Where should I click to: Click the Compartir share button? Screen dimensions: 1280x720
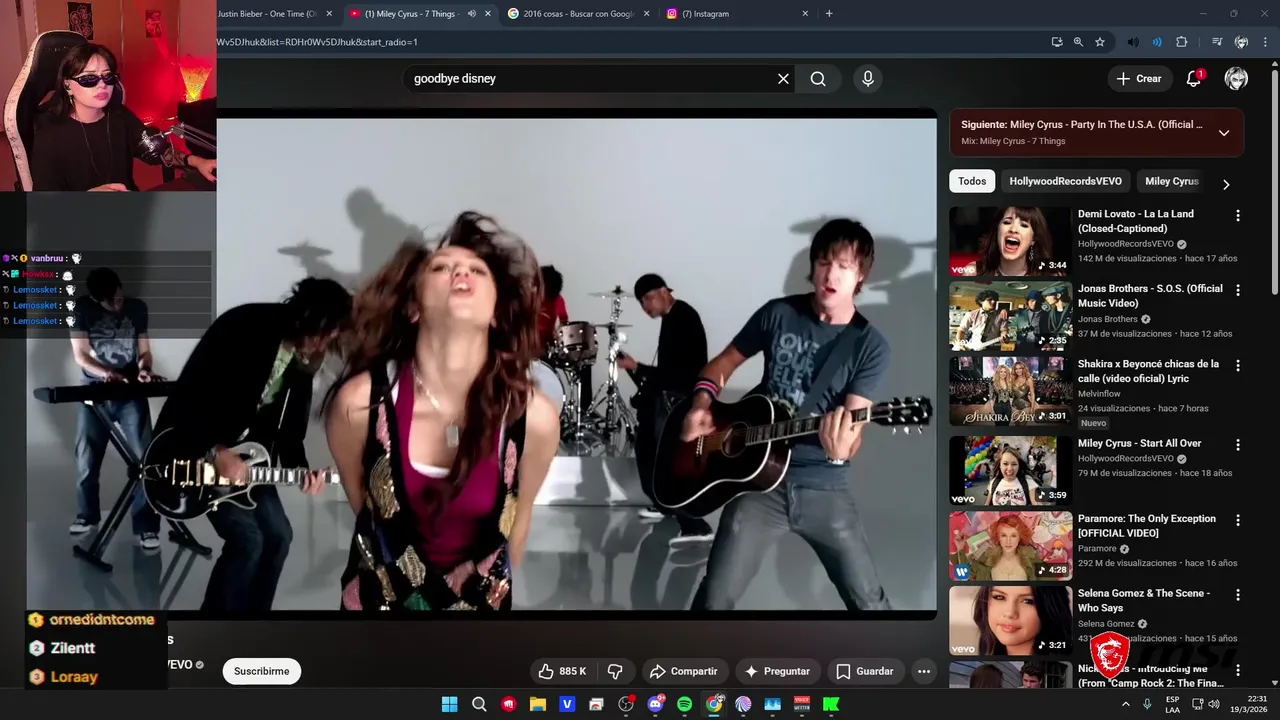point(684,671)
